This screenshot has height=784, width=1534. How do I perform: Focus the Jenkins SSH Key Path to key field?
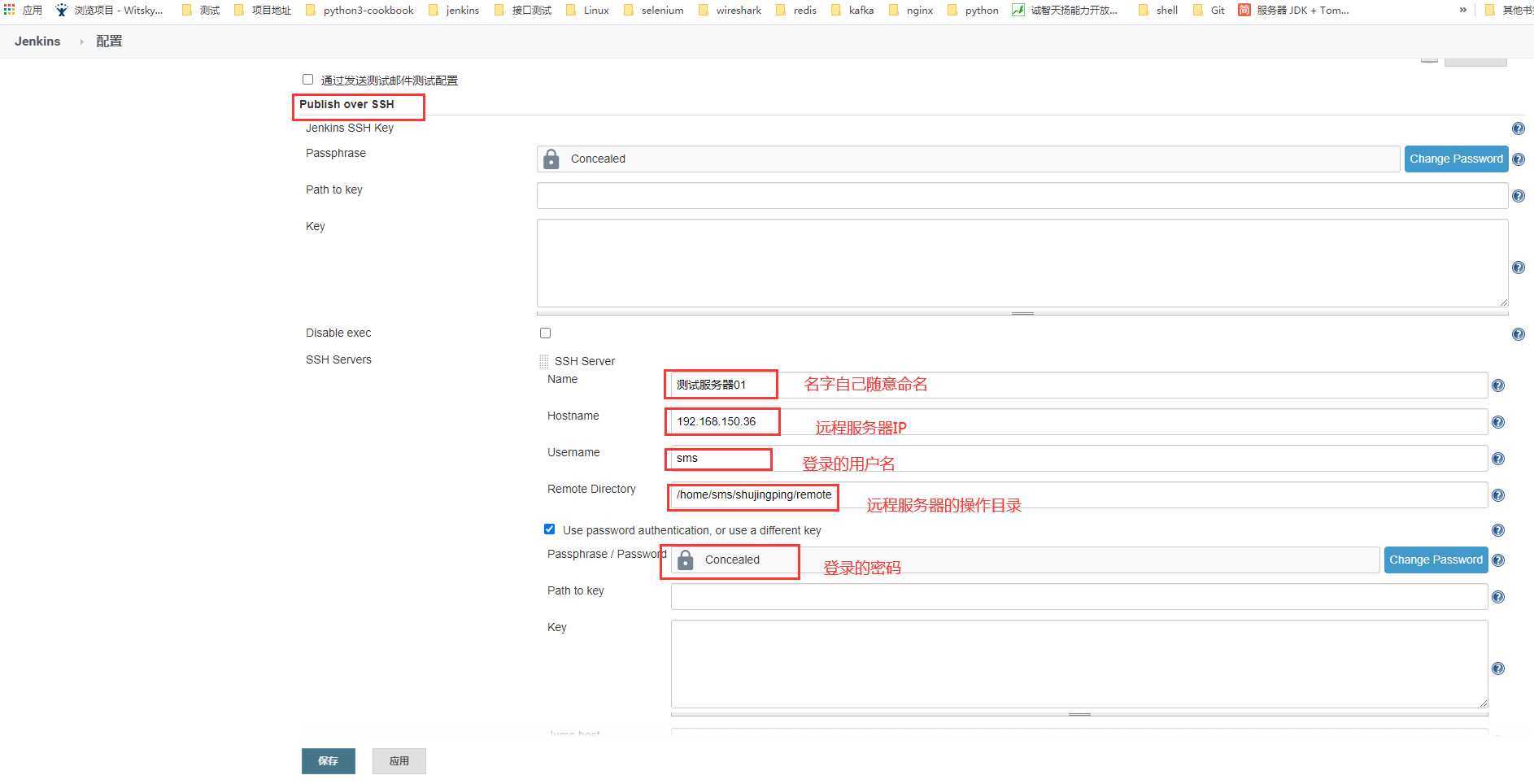[x=1022, y=195]
